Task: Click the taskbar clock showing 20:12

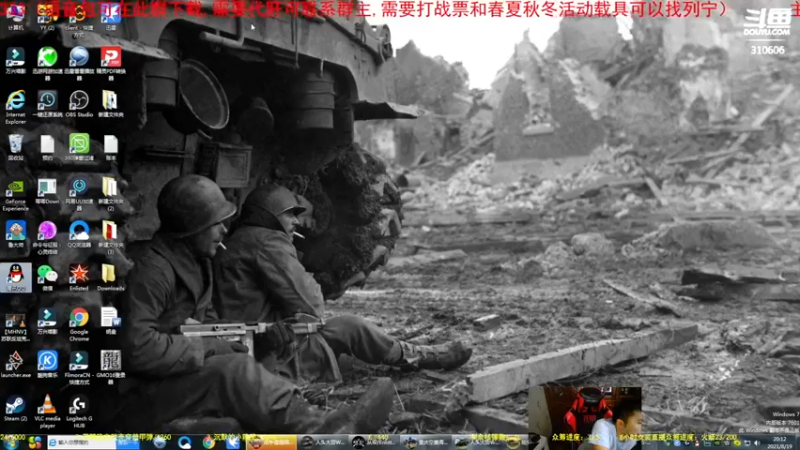Action: point(780,442)
